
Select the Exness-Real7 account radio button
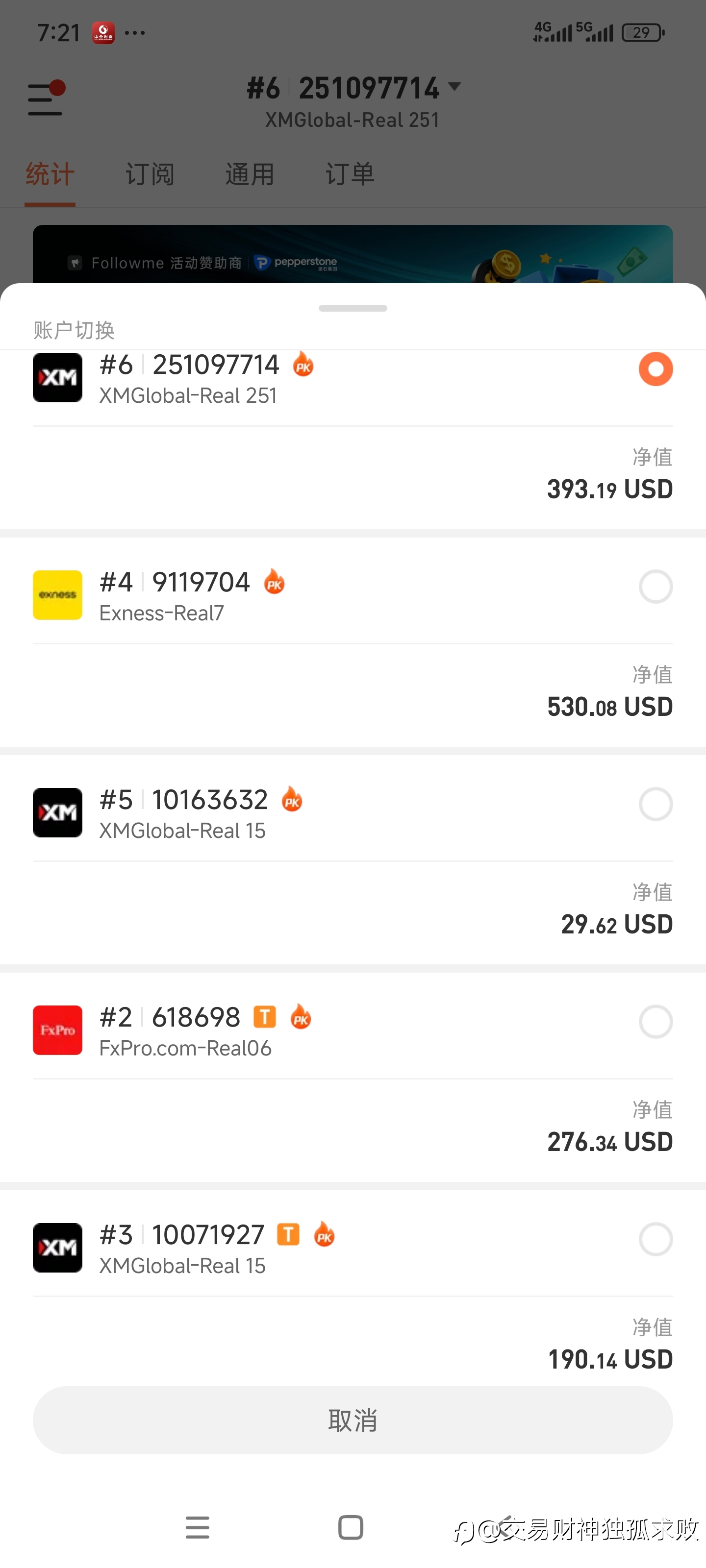(656, 587)
